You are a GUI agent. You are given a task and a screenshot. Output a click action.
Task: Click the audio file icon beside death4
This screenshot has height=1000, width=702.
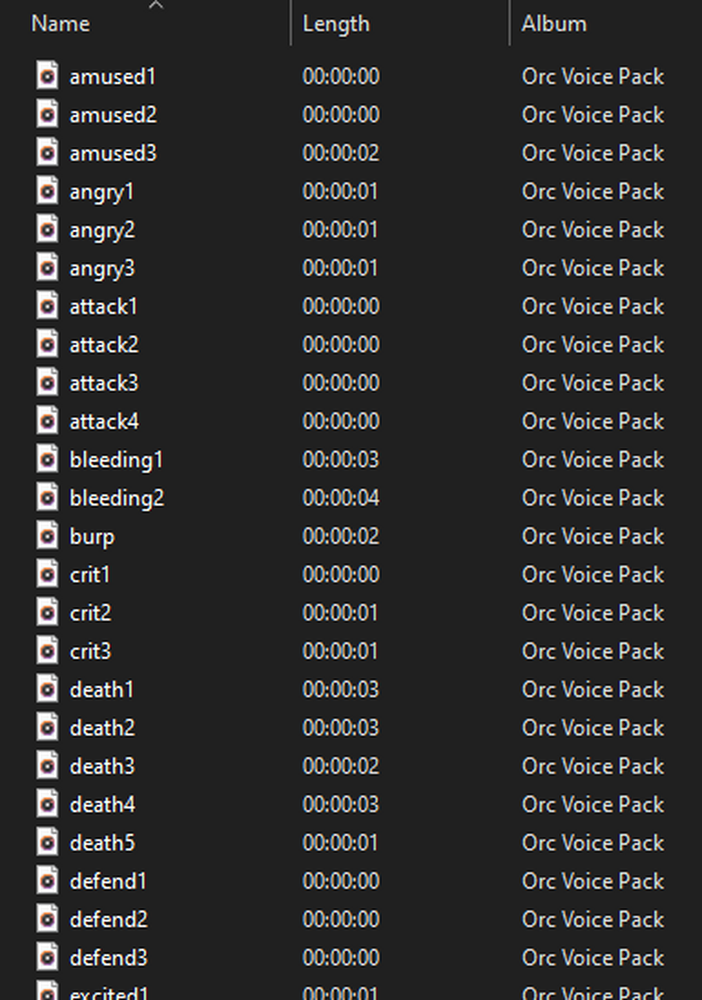pos(47,805)
